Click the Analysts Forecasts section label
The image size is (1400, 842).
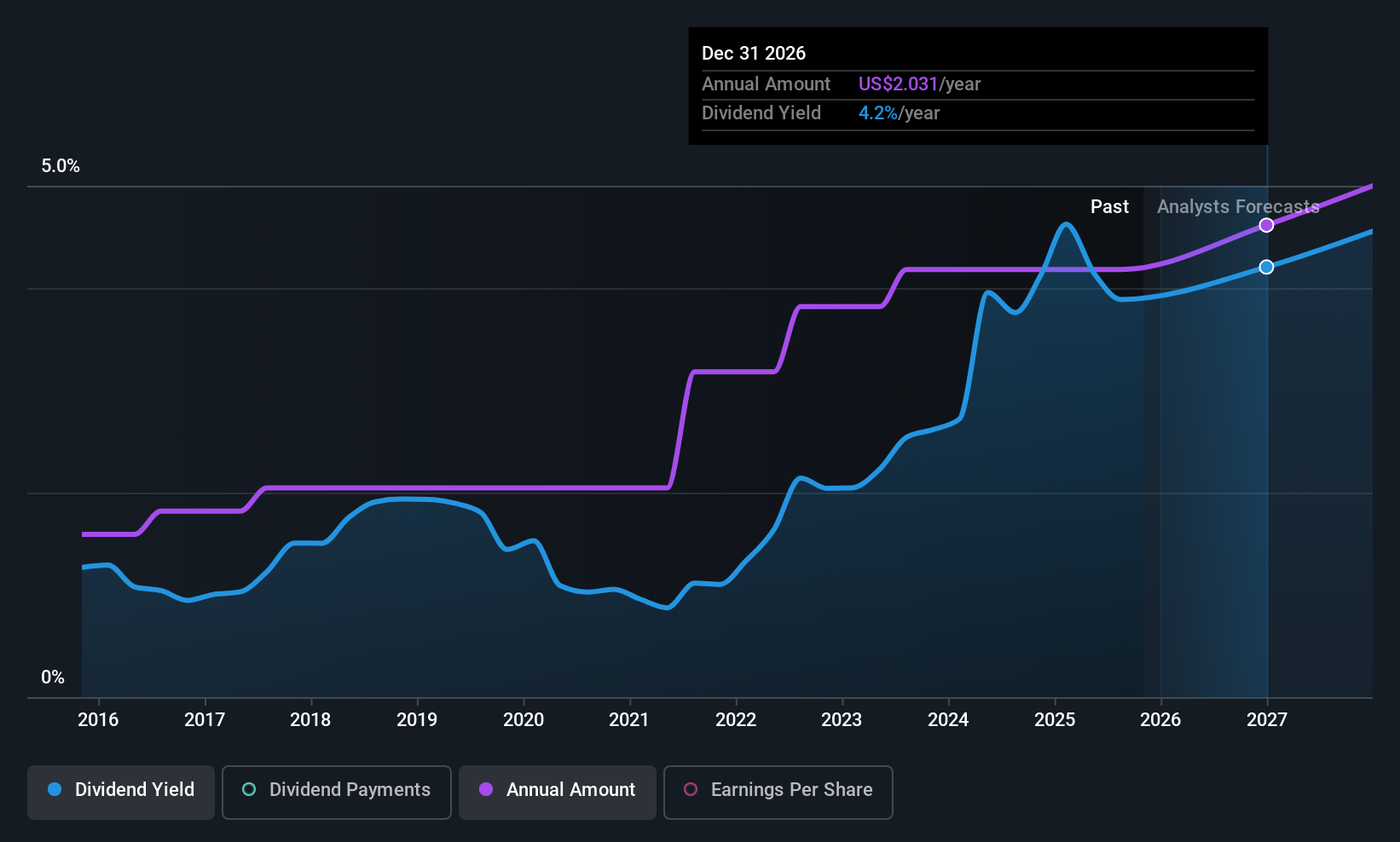pyautogui.click(x=1238, y=206)
